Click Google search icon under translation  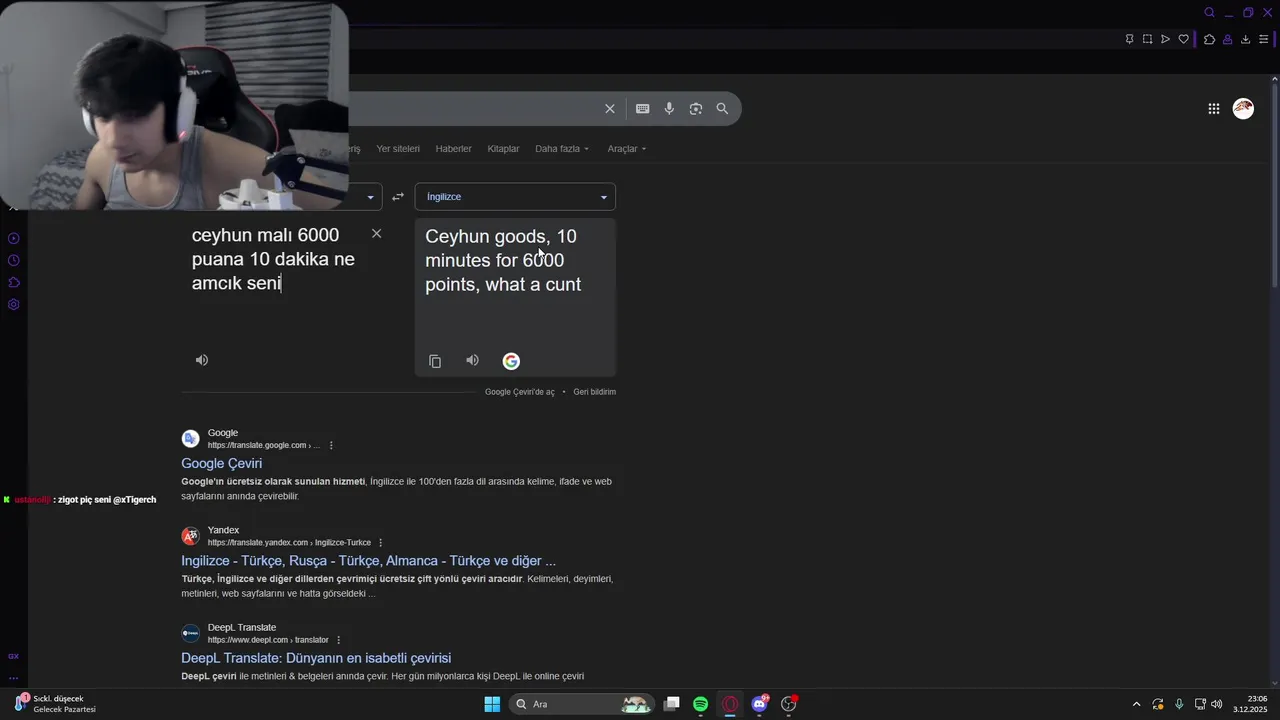coord(511,361)
